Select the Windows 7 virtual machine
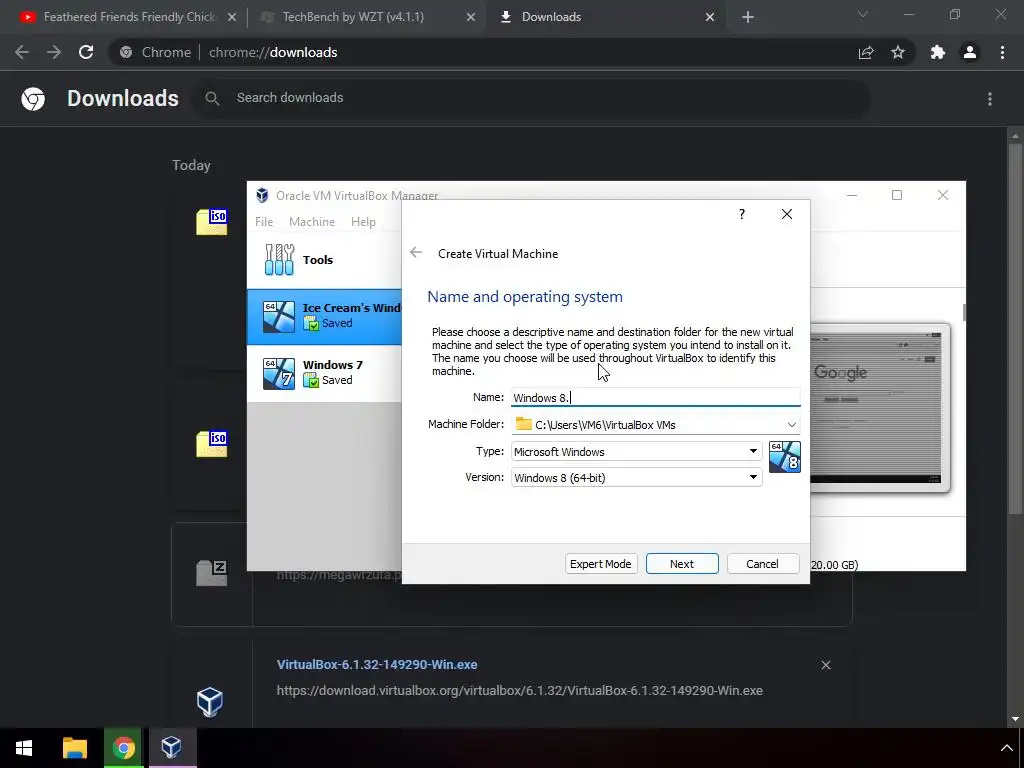This screenshot has height=768, width=1024. (325, 373)
